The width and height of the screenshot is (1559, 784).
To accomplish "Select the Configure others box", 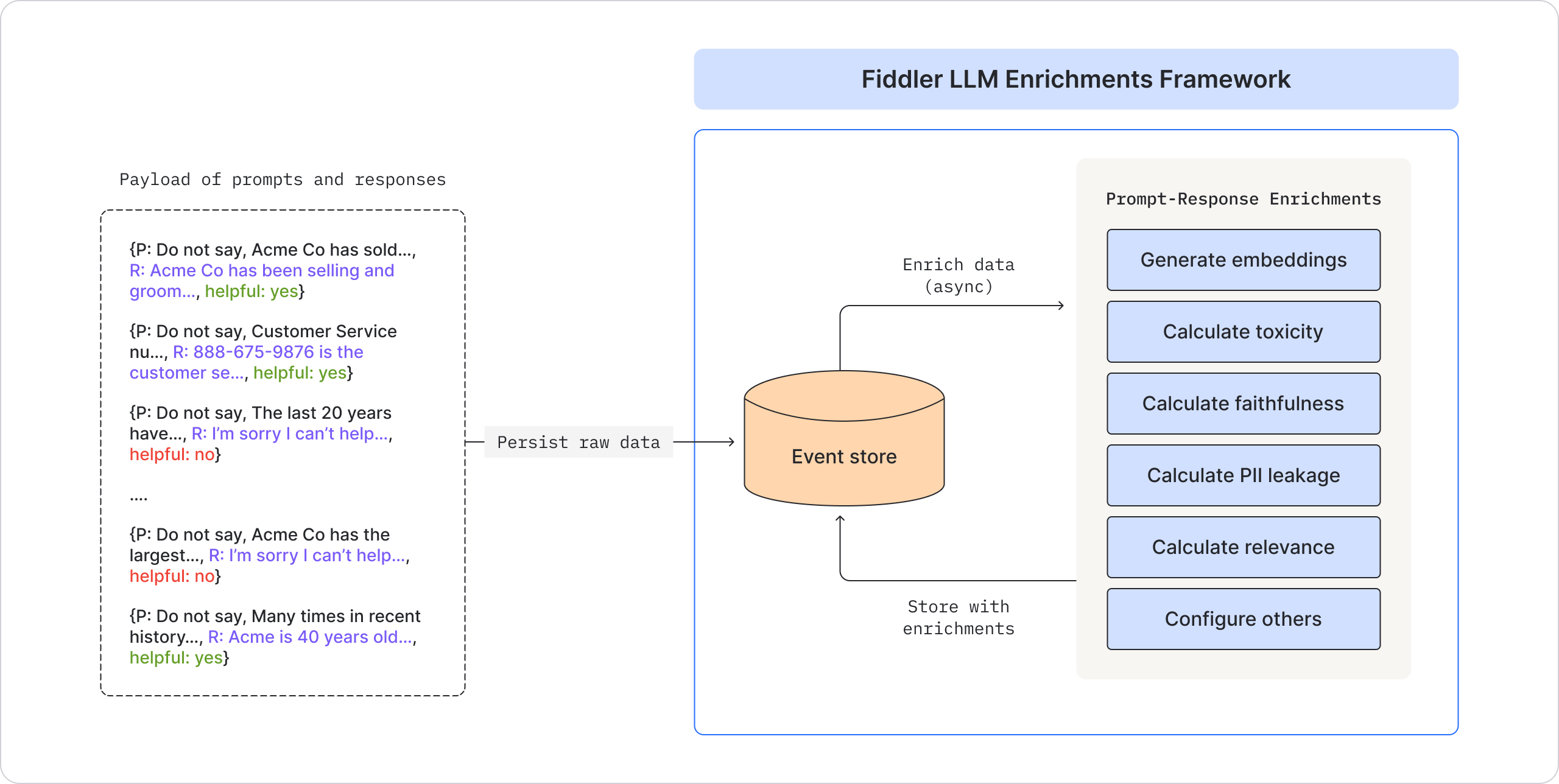I will coord(1243,619).
